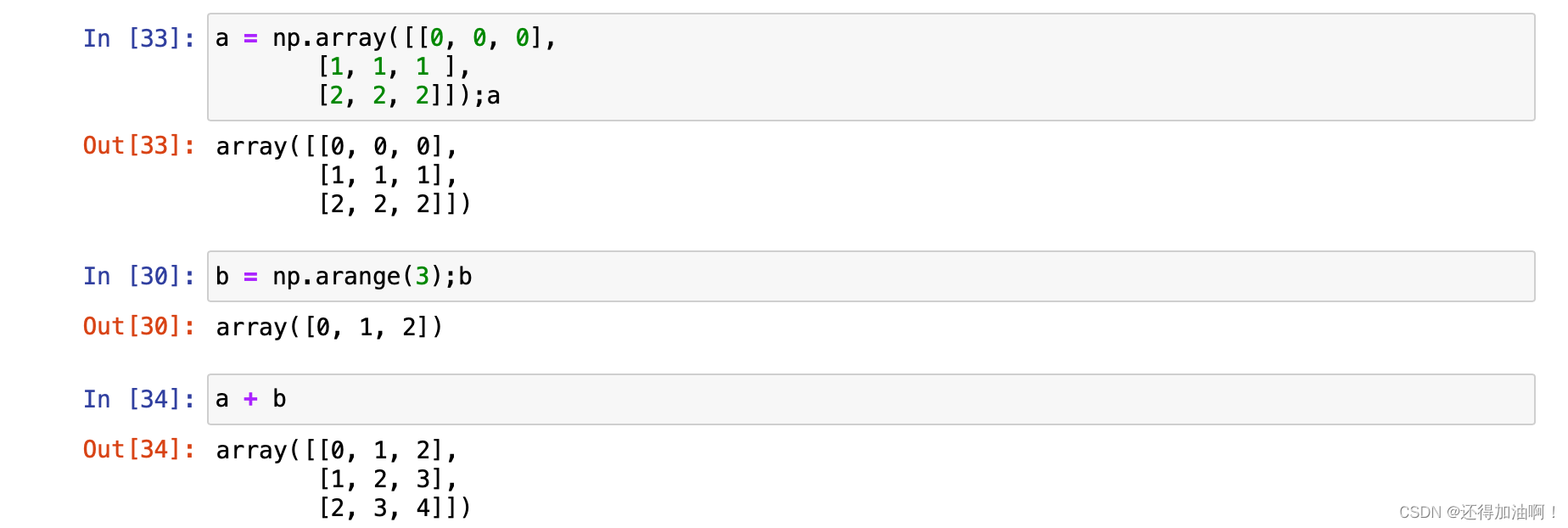Click the a + b result array output
Viewport: 1568px width, 528px height.
pyautogui.click(x=344, y=479)
